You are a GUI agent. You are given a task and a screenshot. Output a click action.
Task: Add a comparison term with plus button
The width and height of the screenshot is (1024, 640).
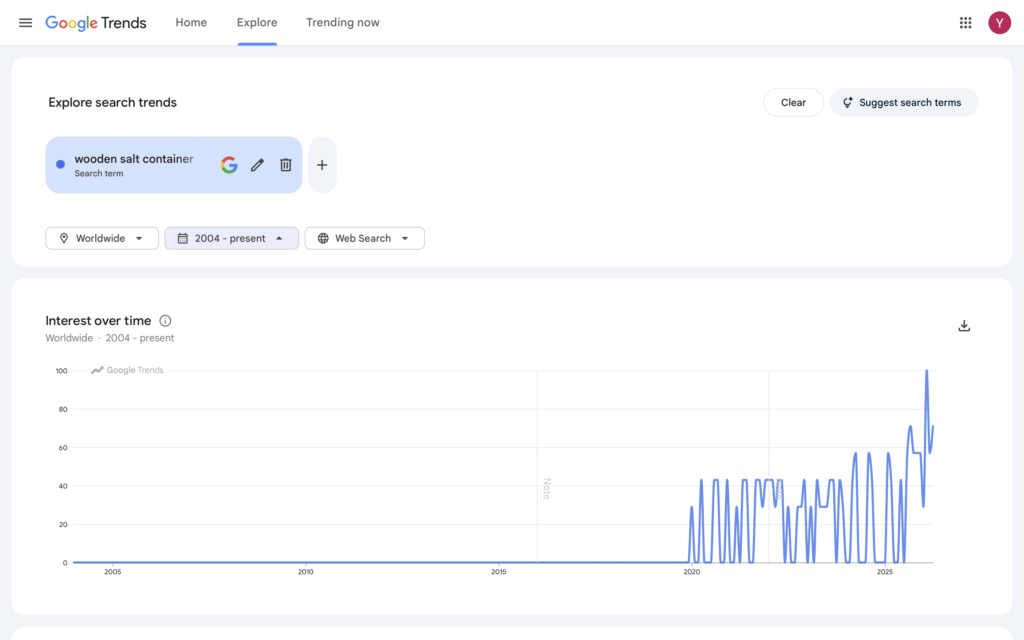tap(321, 165)
